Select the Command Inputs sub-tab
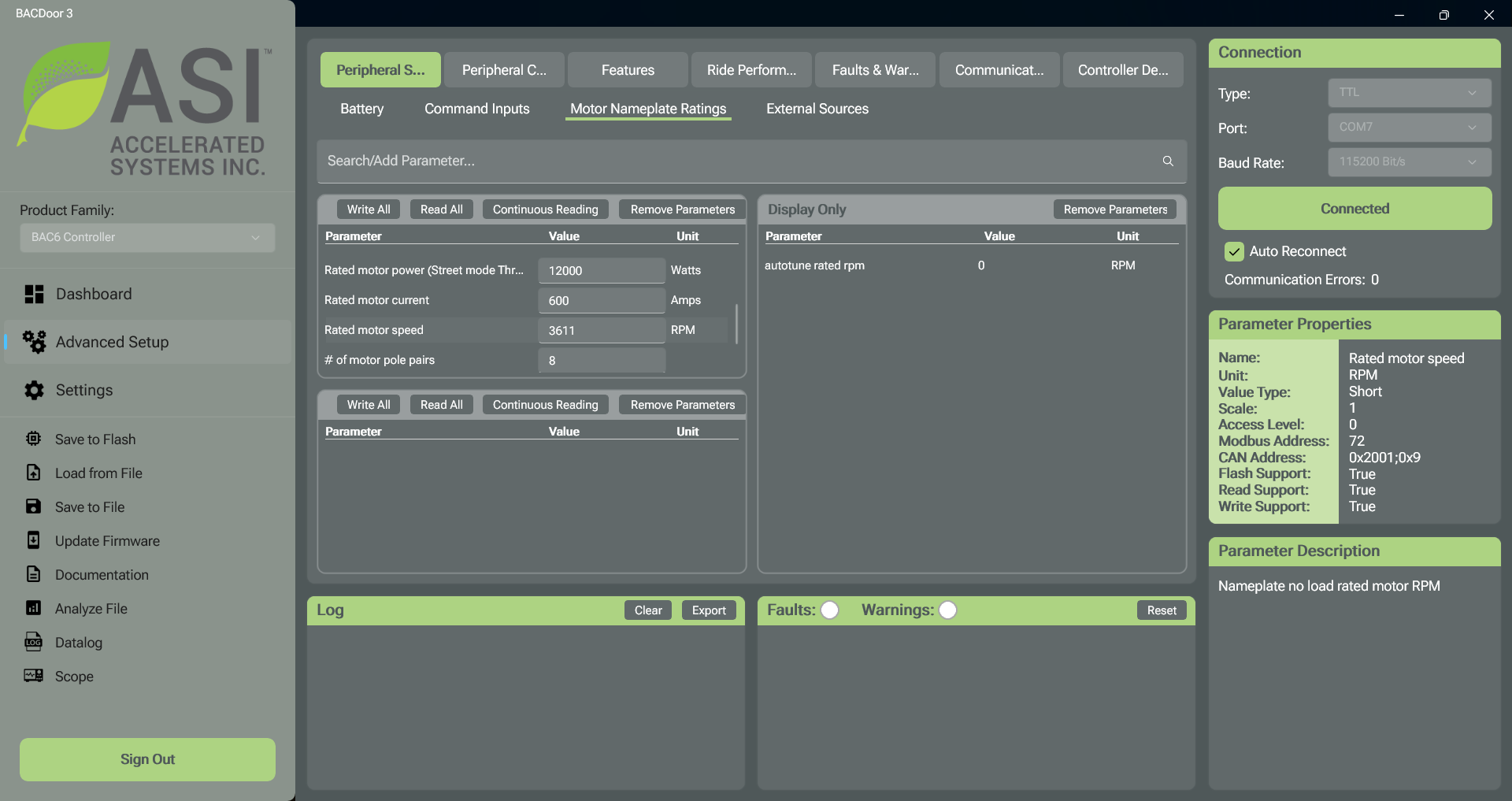Image resolution: width=1512 pixels, height=801 pixels. click(x=477, y=109)
